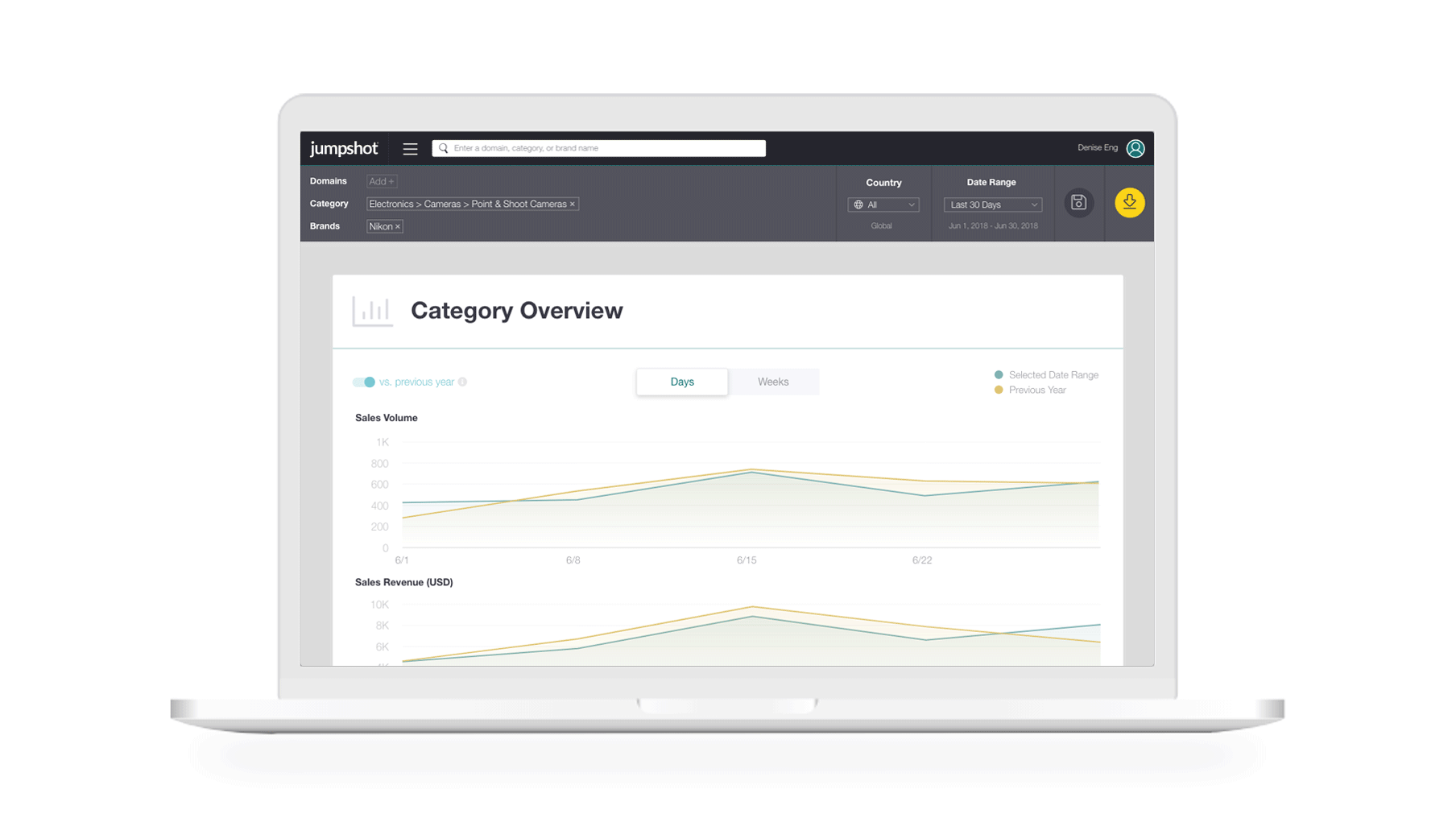Click the Denise Eng user name
The image size is (1456, 818).
pyautogui.click(x=1098, y=147)
